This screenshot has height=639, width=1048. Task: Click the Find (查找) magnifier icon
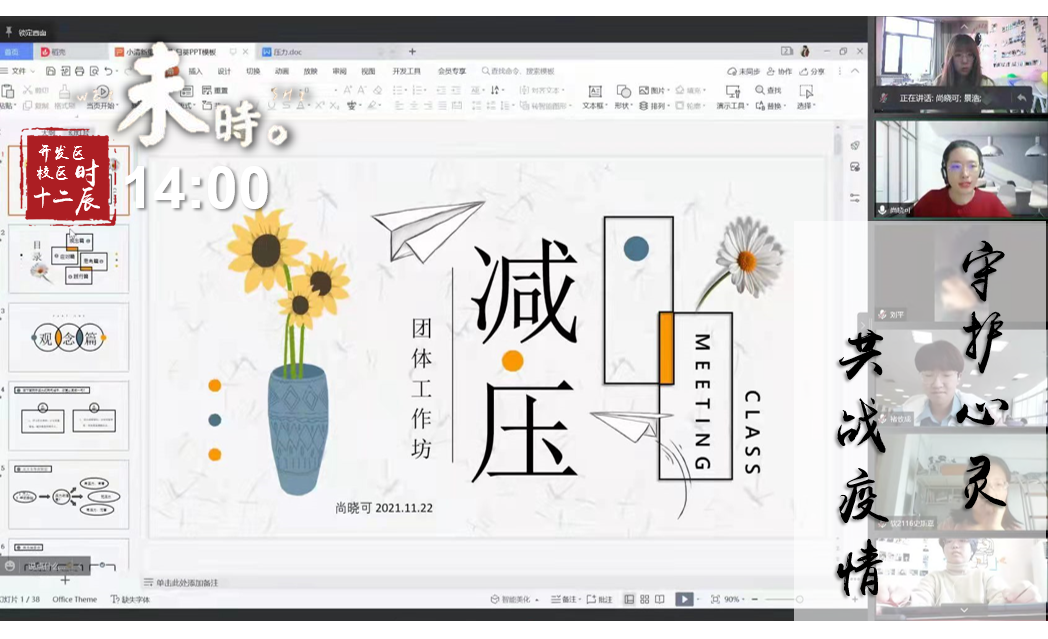(x=762, y=90)
